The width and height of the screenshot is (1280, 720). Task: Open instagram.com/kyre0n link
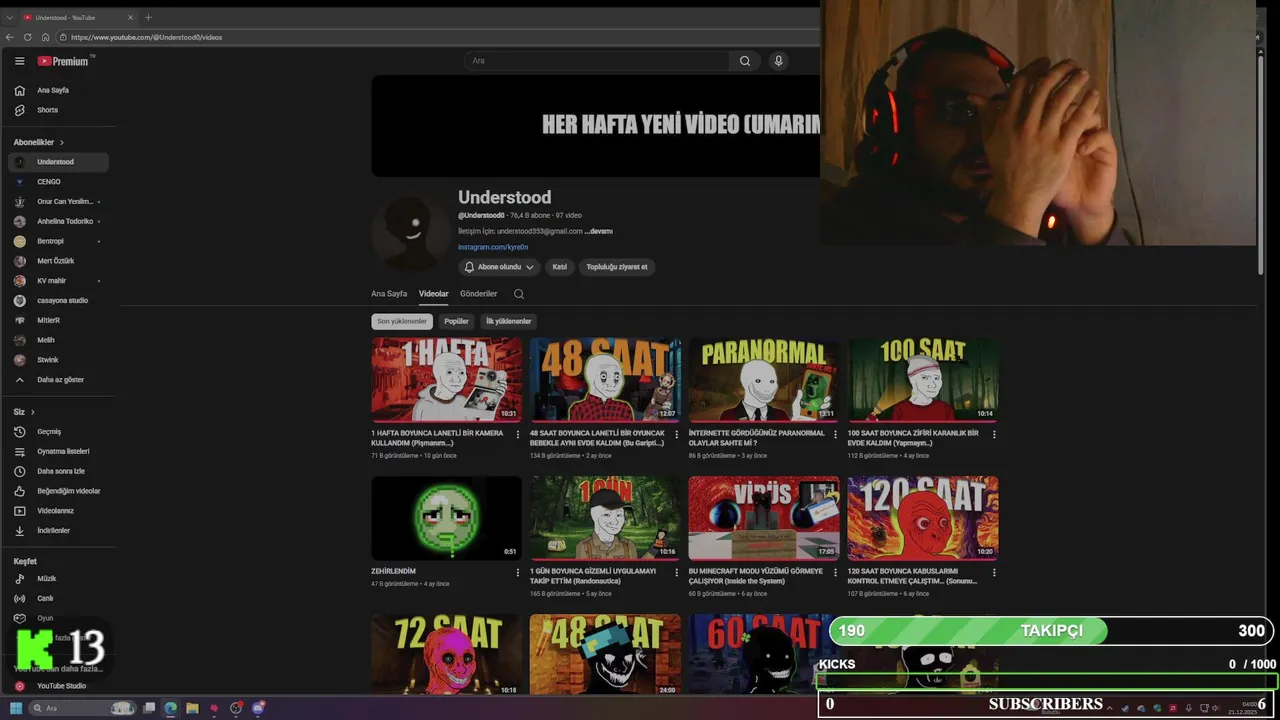pyautogui.click(x=493, y=247)
